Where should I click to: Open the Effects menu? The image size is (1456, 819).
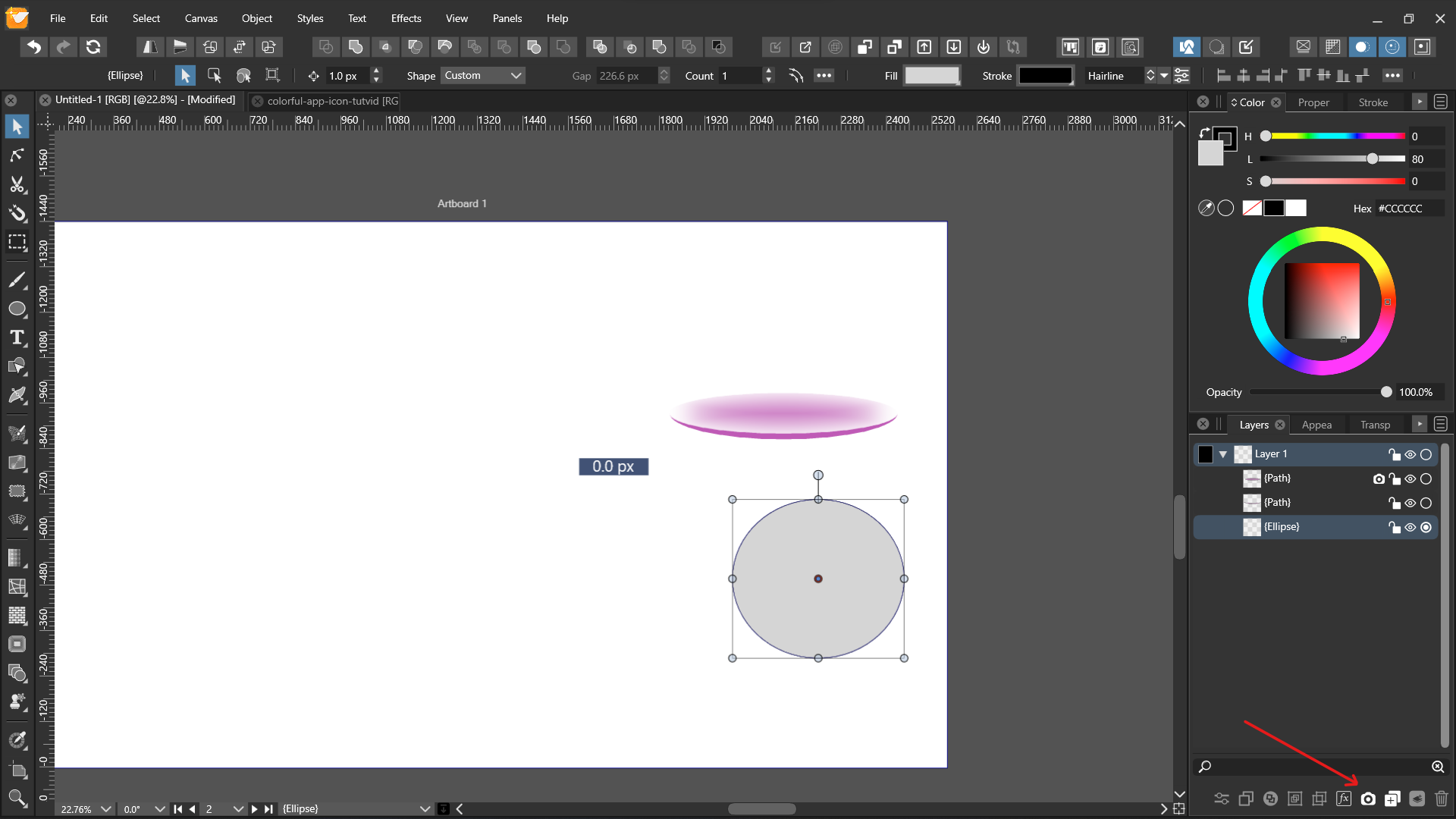[x=406, y=18]
